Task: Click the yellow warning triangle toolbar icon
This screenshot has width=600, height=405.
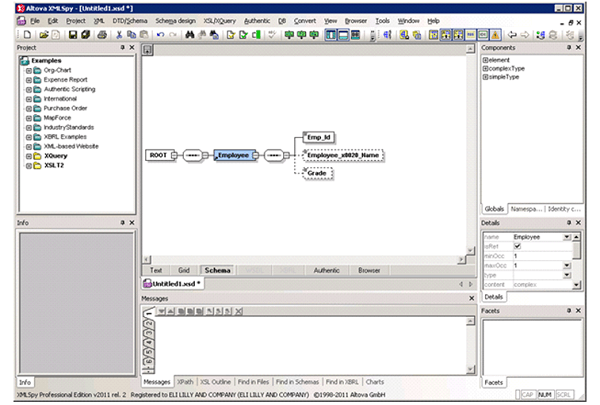Action: coord(496,35)
